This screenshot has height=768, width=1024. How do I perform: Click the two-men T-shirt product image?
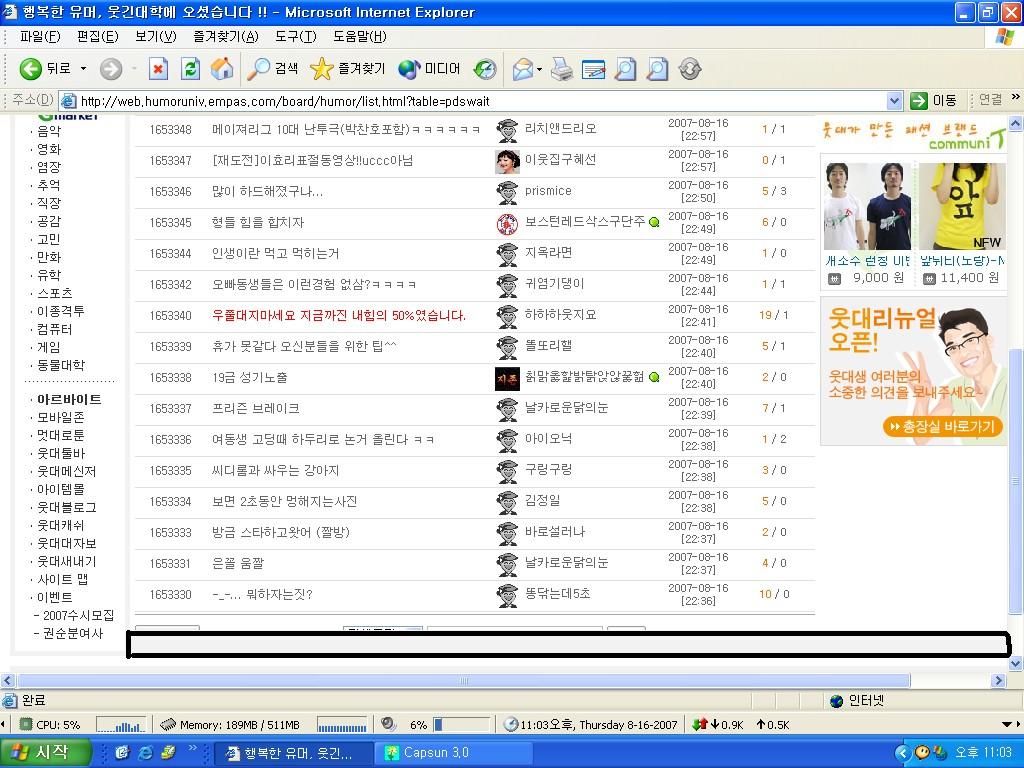867,206
